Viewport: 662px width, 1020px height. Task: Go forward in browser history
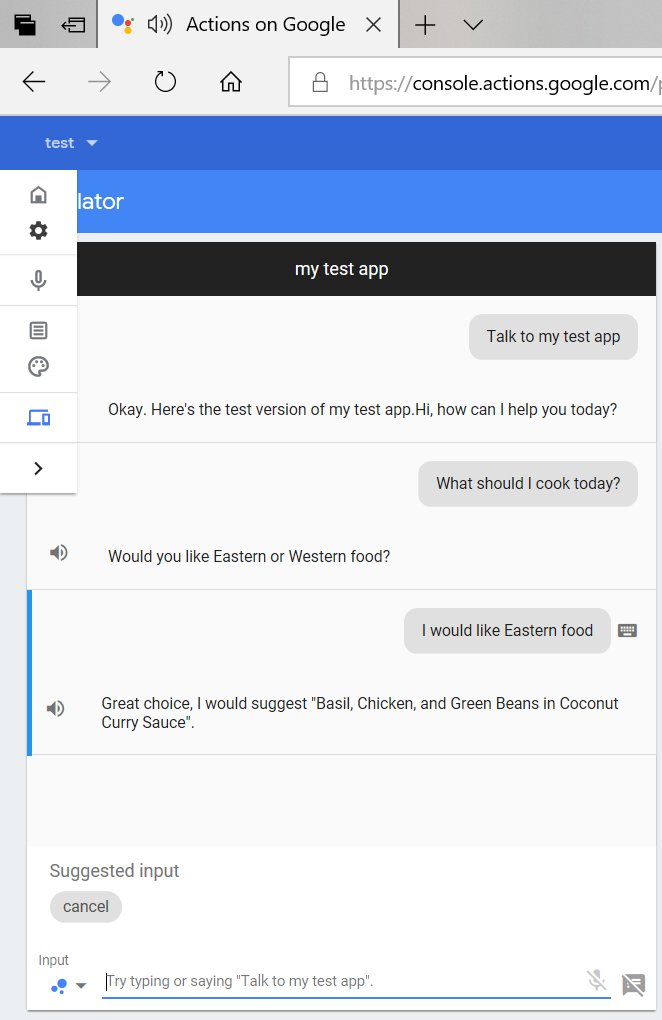click(x=99, y=82)
